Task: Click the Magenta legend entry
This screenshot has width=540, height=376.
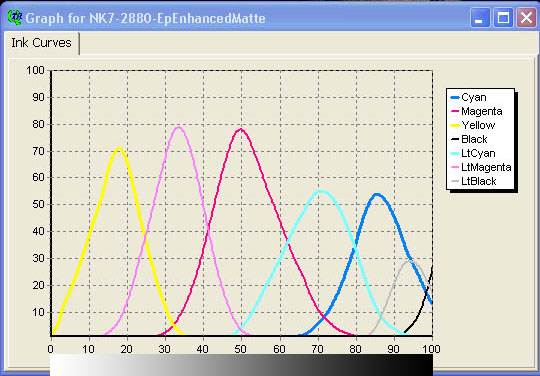Action: (x=476, y=111)
